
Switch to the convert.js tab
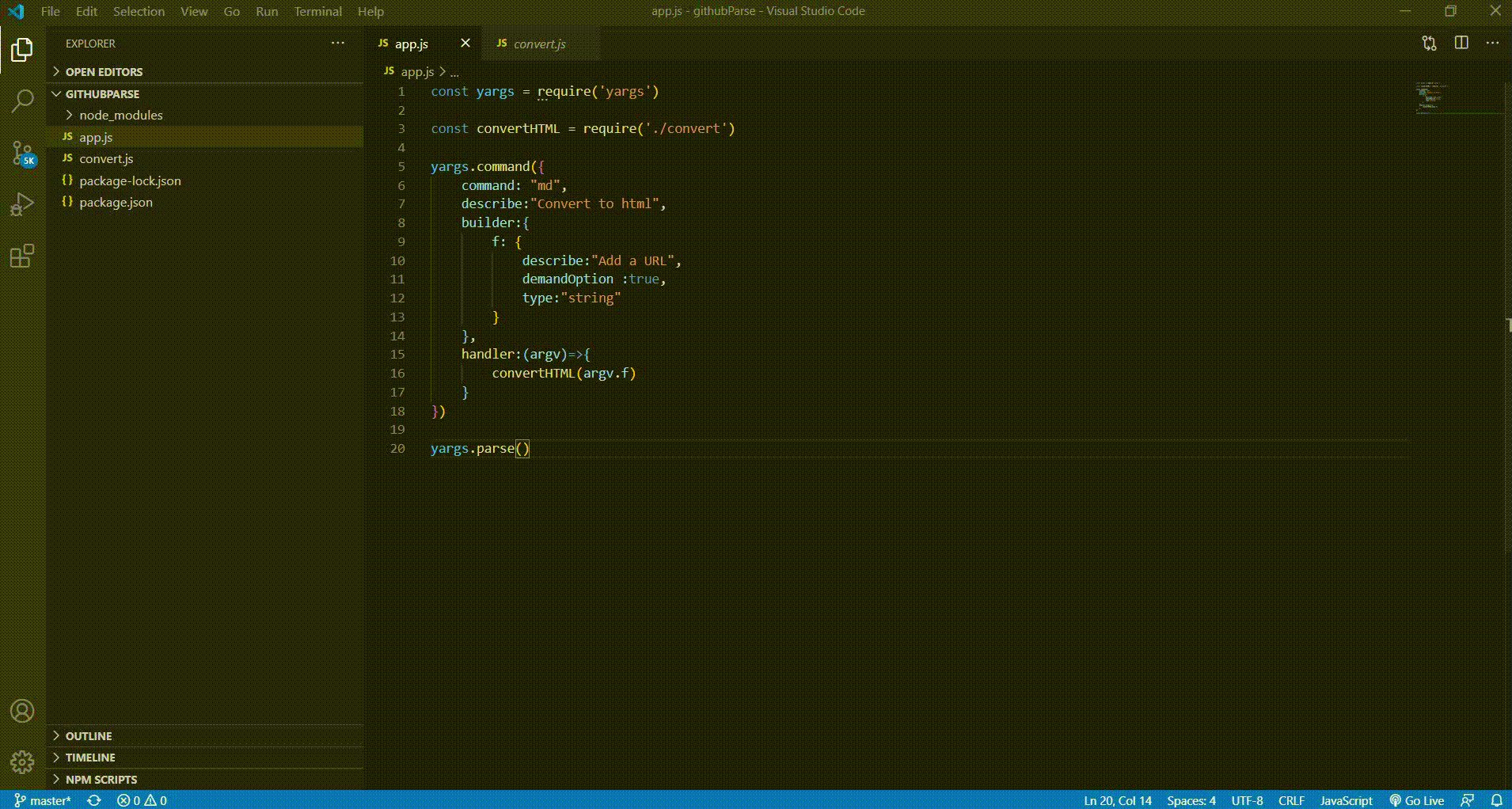tap(540, 44)
